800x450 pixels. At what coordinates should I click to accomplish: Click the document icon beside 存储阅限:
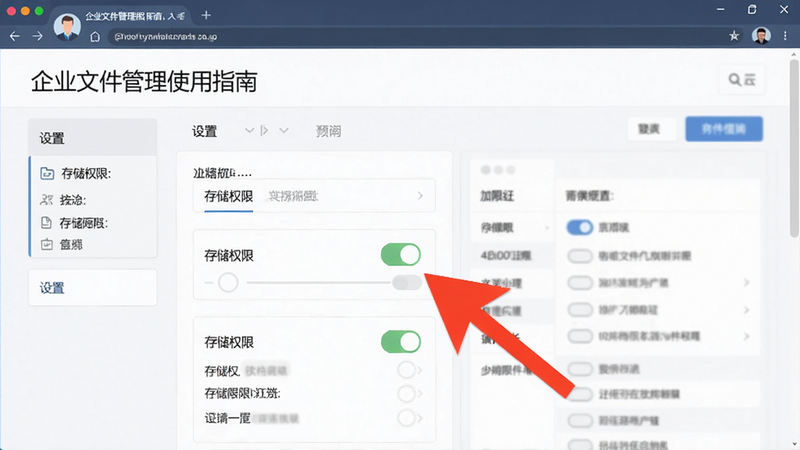click(x=46, y=222)
